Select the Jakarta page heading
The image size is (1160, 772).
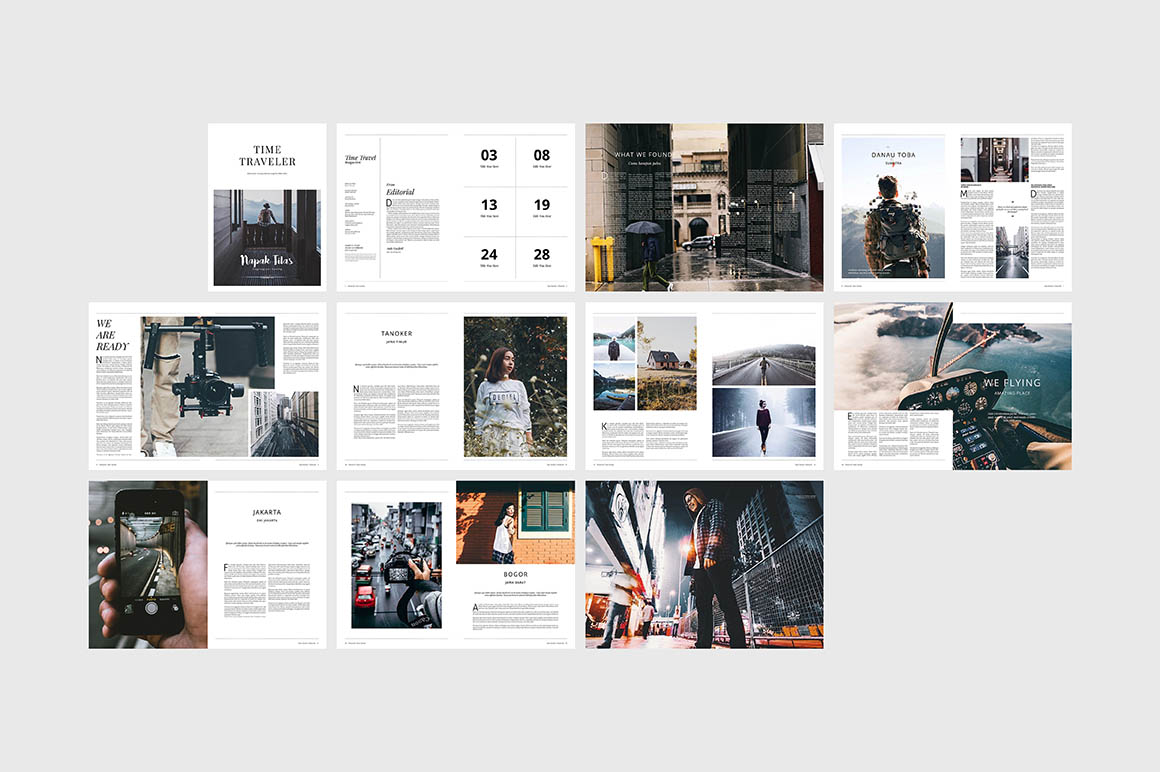click(x=267, y=512)
